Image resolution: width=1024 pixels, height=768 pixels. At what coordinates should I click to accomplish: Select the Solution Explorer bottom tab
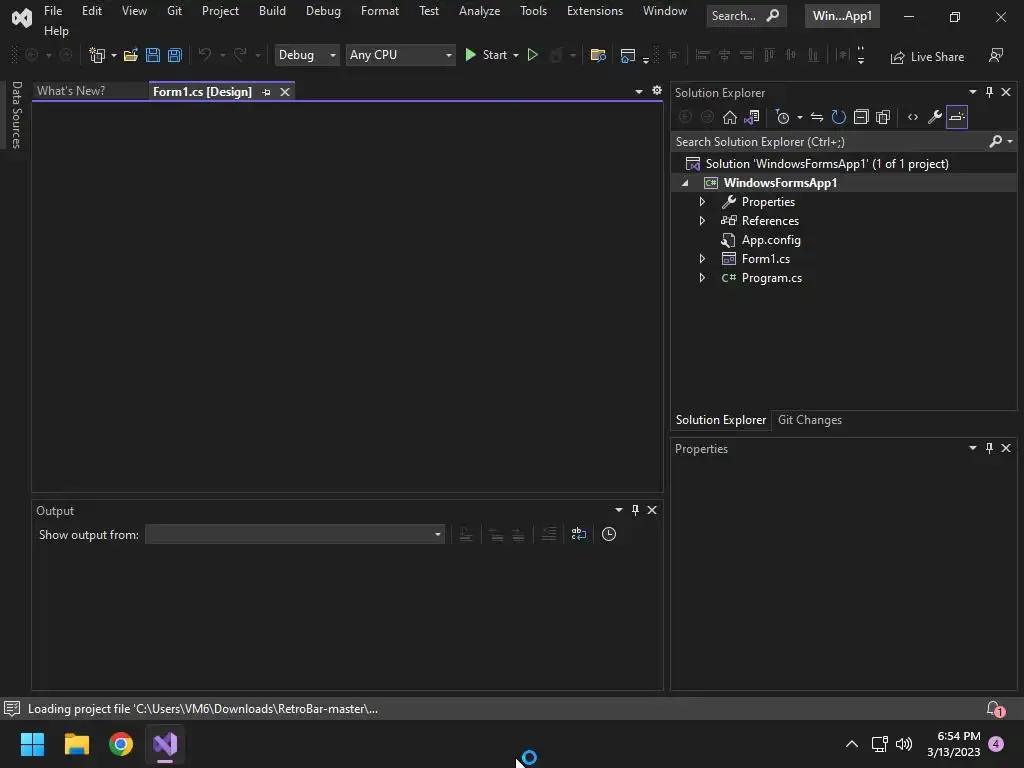click(x=721, y=420)
